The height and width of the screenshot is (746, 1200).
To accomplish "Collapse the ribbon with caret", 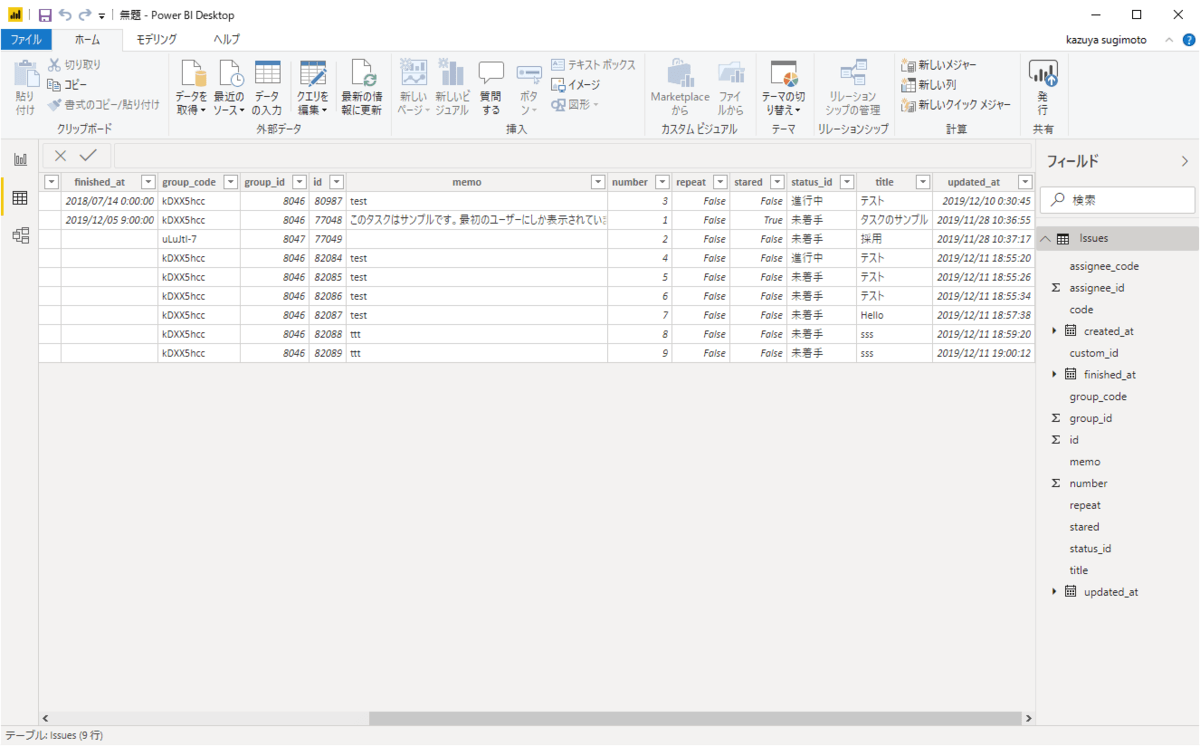I will 1169,40.
